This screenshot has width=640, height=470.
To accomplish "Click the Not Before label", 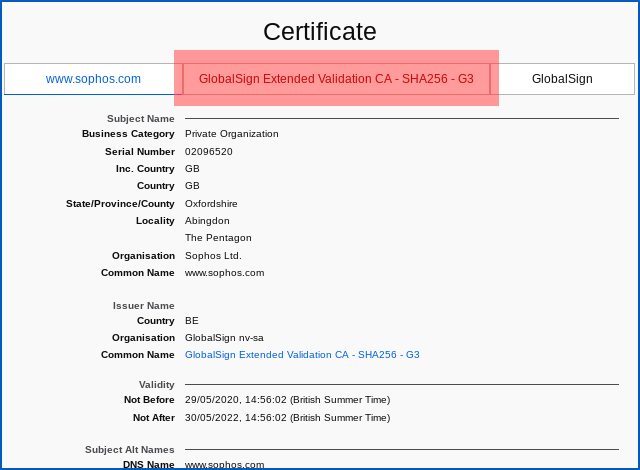I will (149, 400).
